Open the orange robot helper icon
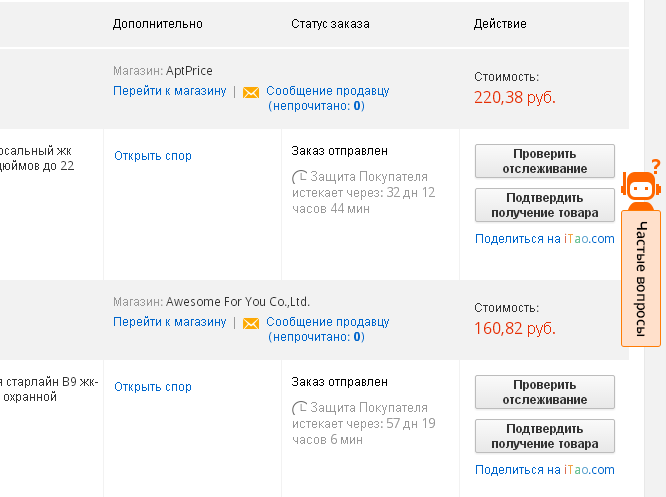 641,185
